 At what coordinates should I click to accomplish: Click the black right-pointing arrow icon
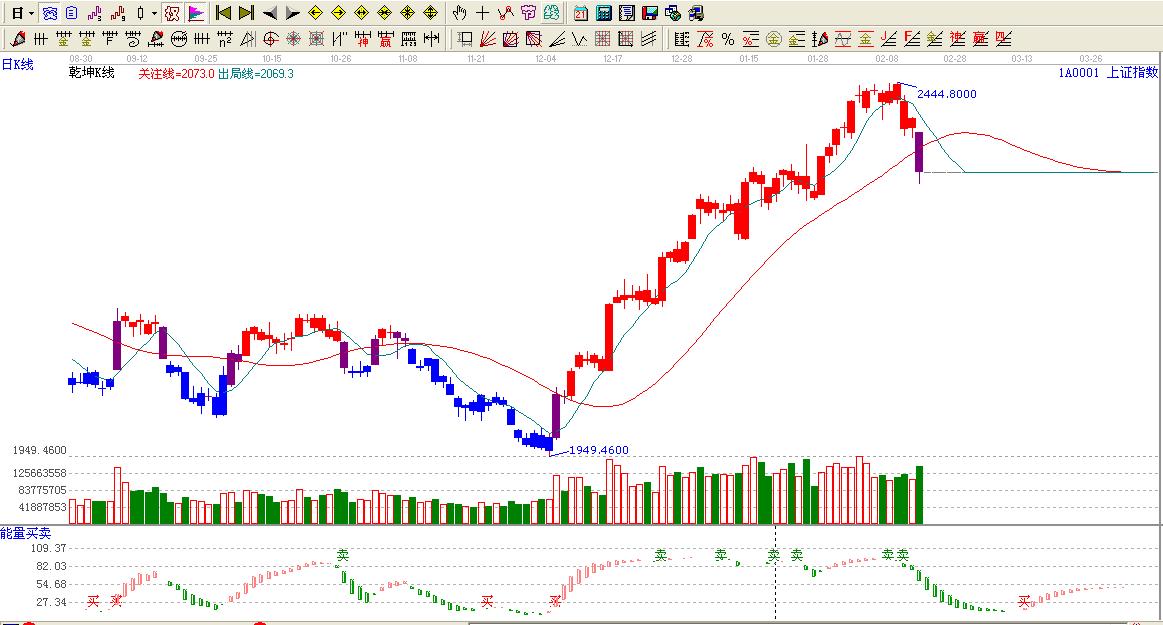[292, 13]
